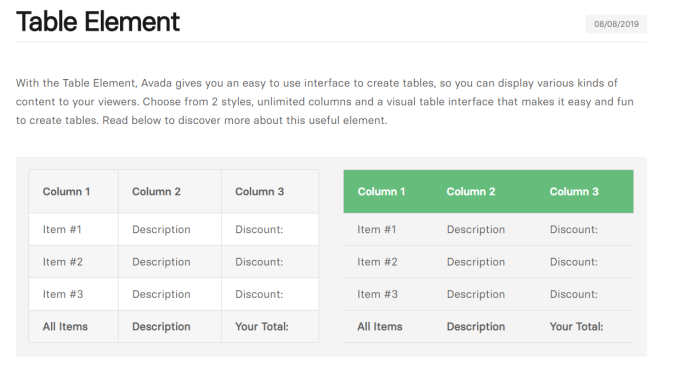Select Column 1 in the green header
The height and width of the screenshot is (373, 692).
(381, 192)
